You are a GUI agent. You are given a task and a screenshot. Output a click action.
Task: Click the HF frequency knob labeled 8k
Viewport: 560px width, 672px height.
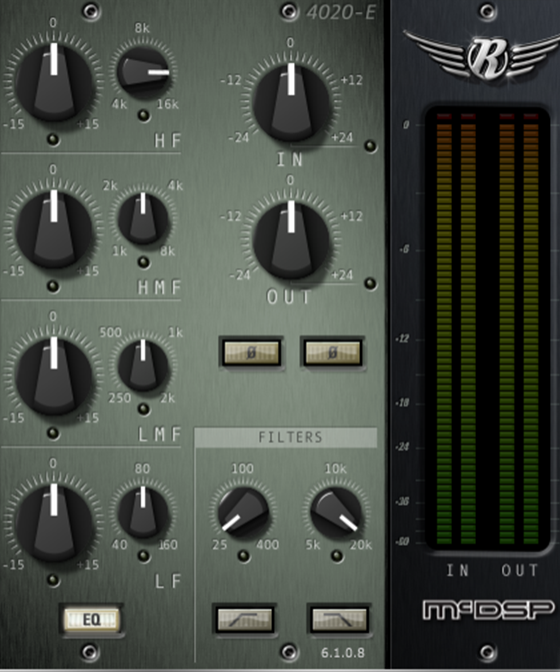tap(143, 73)
